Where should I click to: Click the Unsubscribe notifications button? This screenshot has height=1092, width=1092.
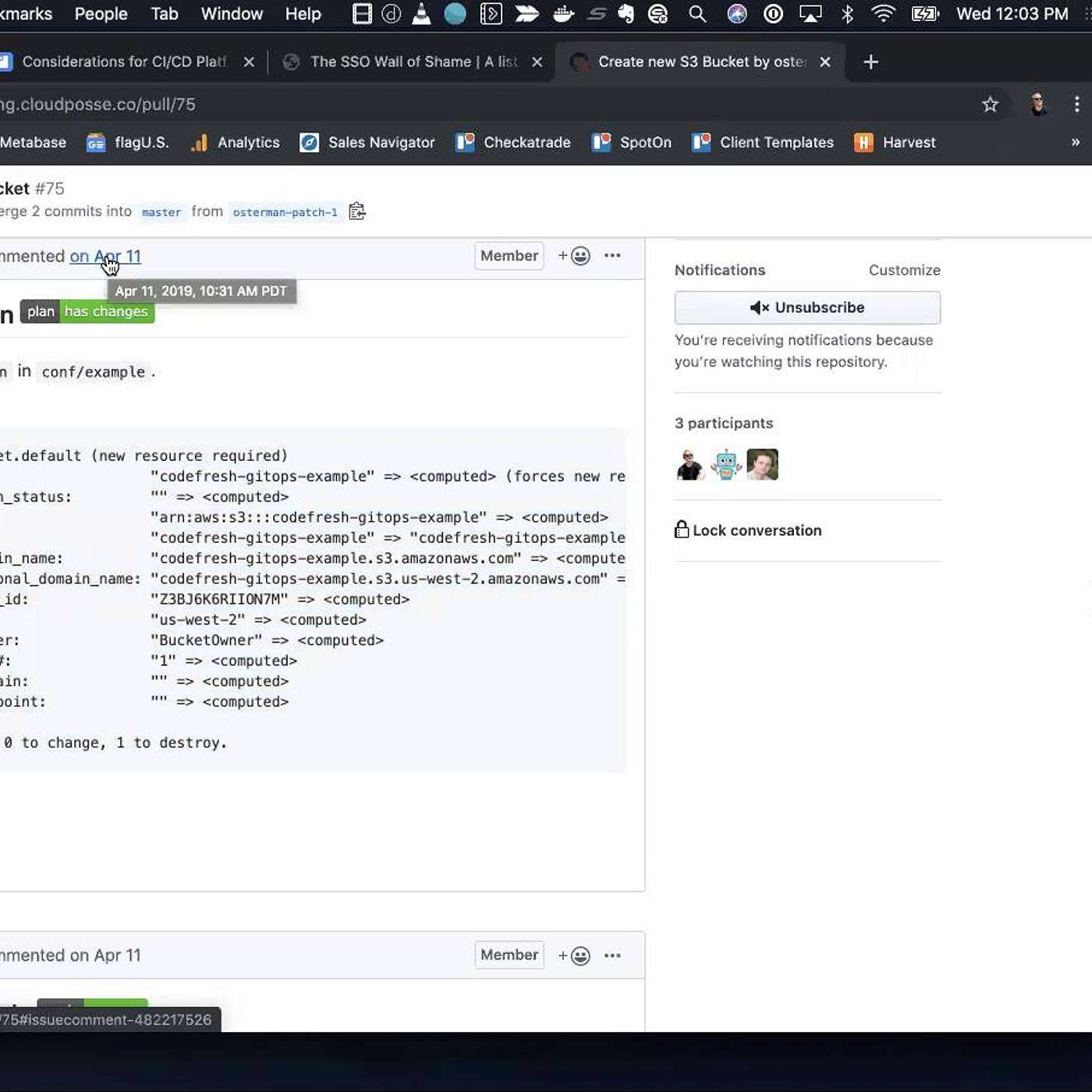[807, 307]
